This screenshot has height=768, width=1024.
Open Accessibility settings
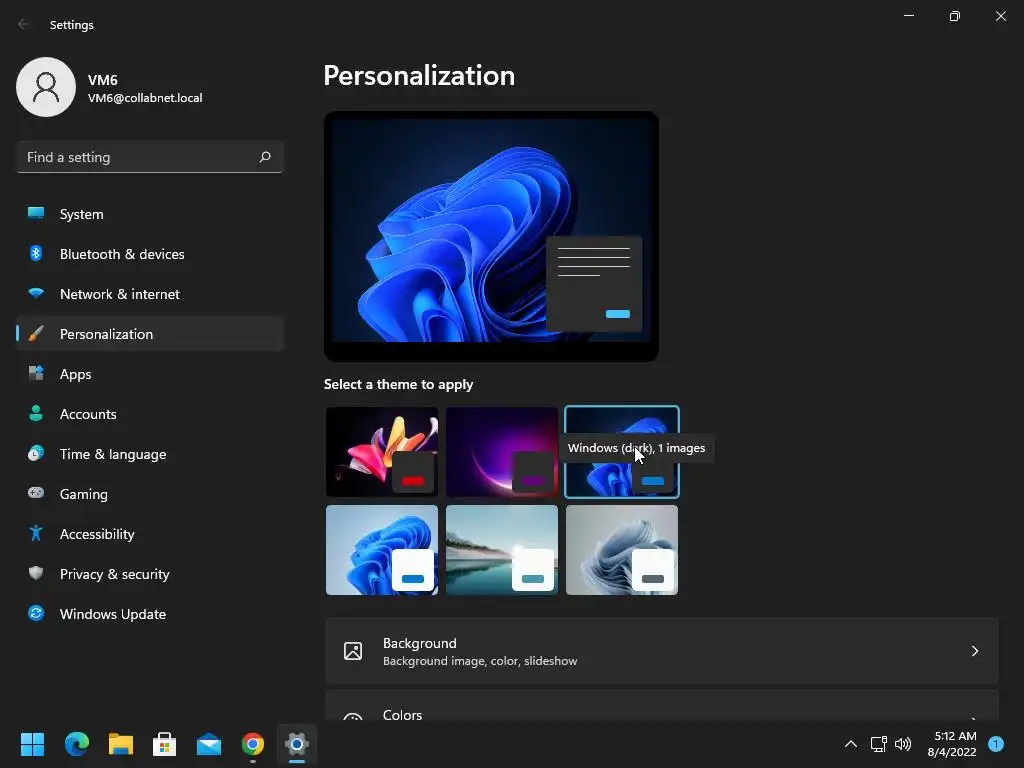coord(150,534)
